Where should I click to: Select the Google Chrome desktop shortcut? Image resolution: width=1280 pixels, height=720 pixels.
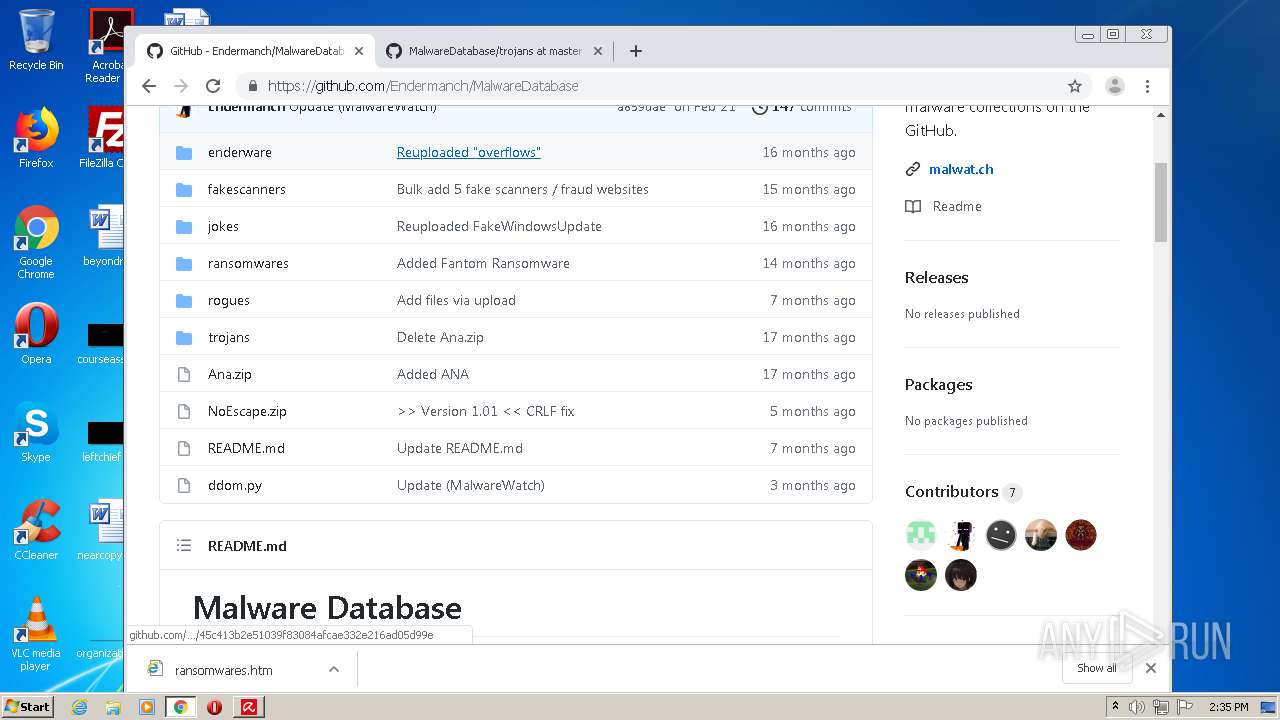(x=36, y=242)
